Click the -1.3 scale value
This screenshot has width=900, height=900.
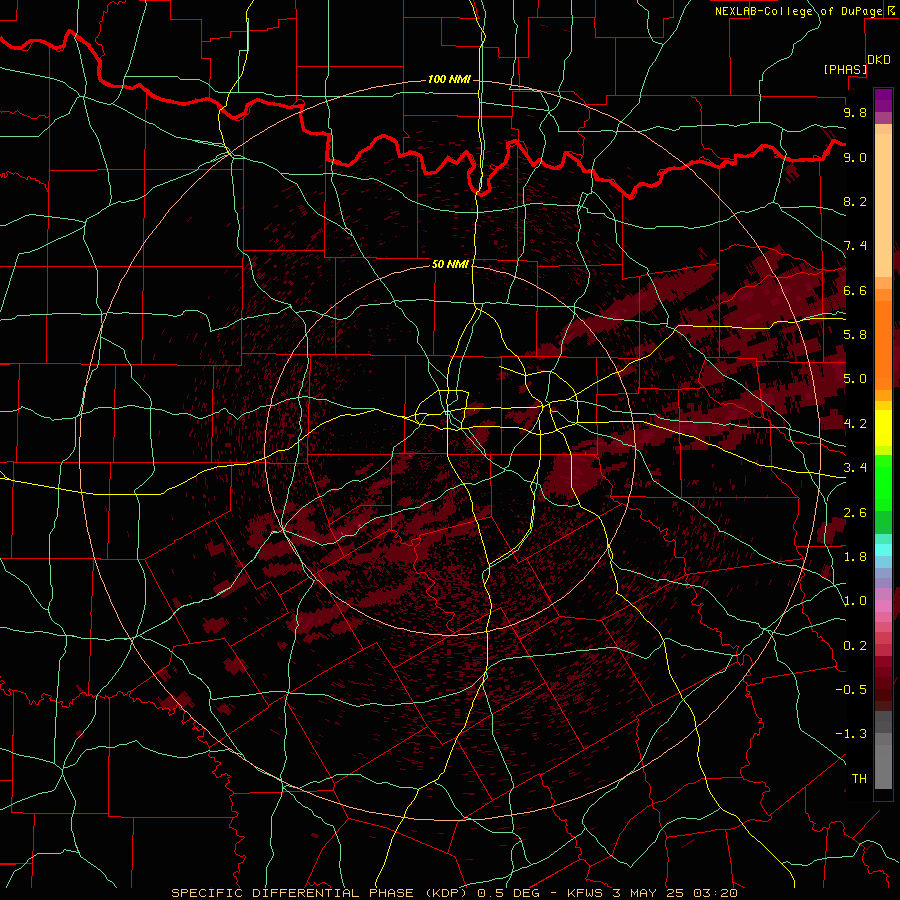tap(851, 734)
